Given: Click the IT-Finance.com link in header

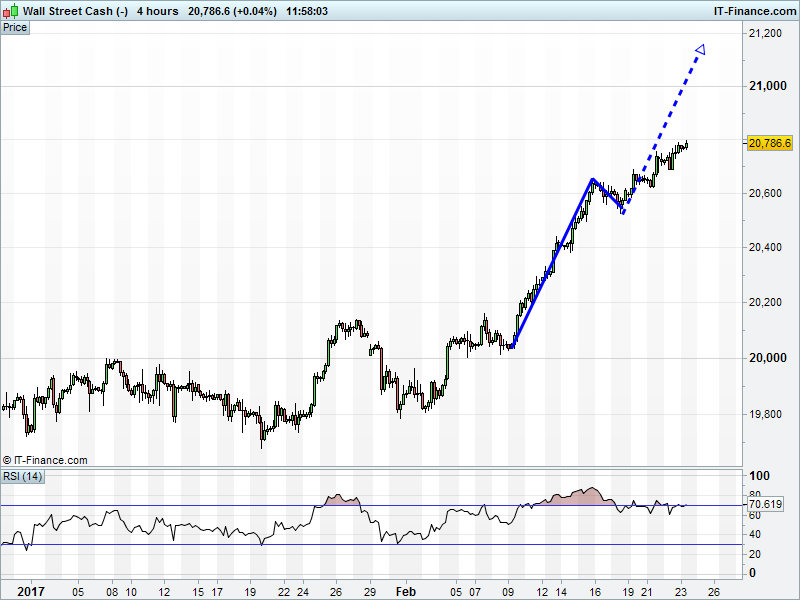Looking at the screenshot, I should point(755,11).
